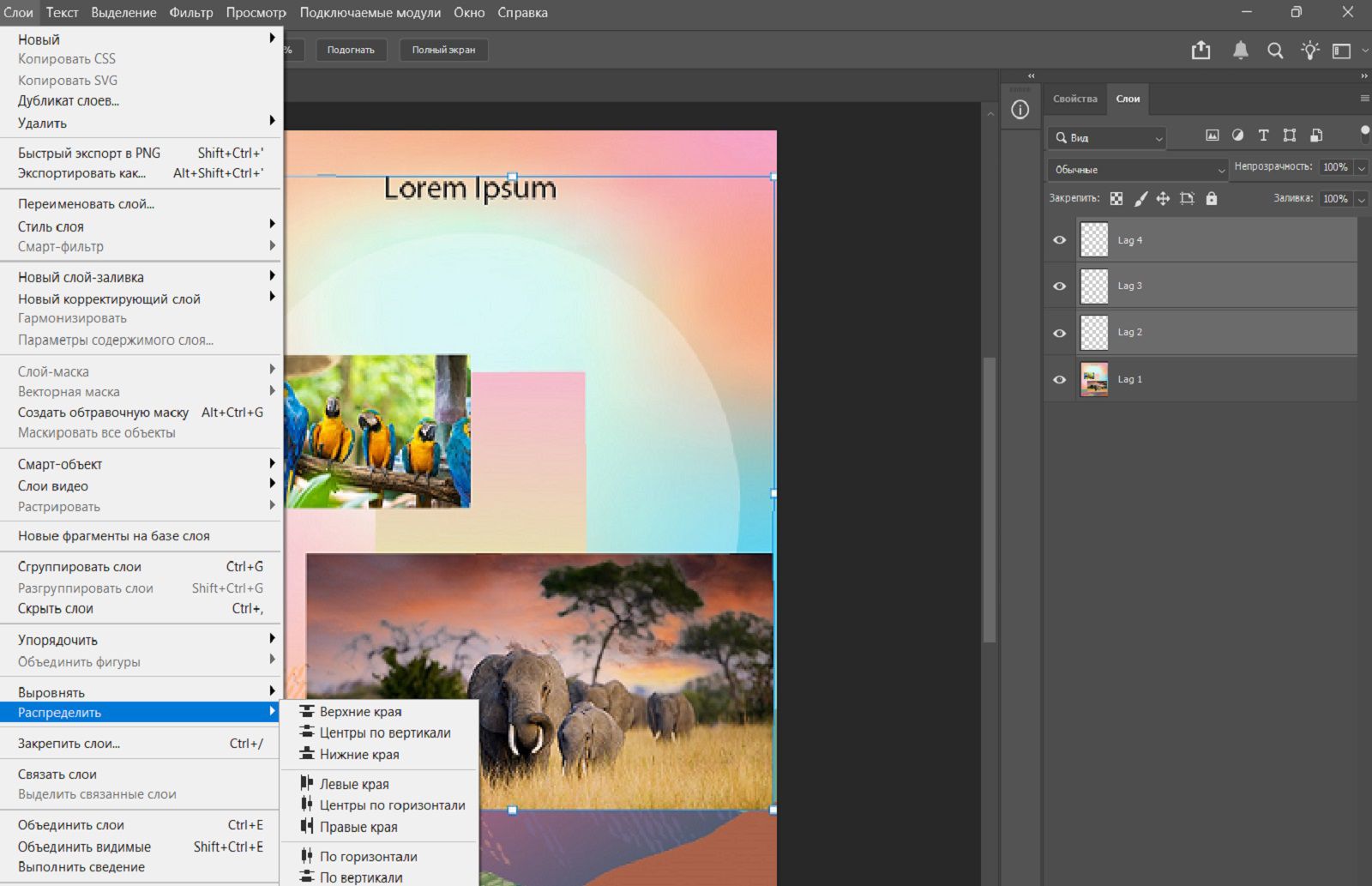Screen dimensions: 1372x886
Task: Click the Share export icon
Action: (x=1200, y=51)
